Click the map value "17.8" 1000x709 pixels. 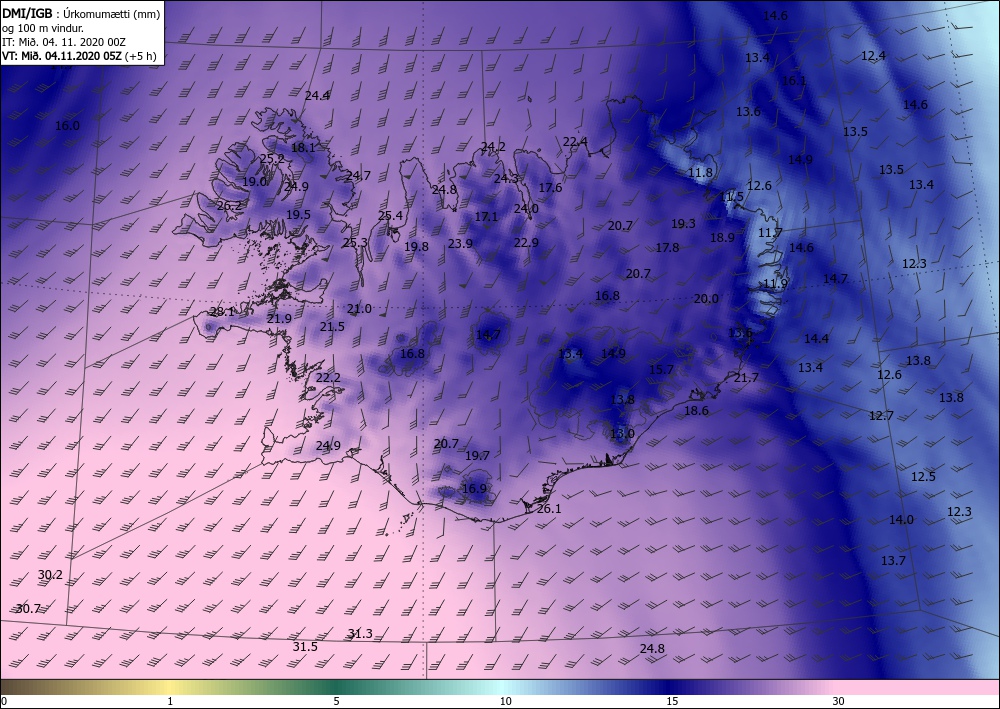pyautogui.click(x=667, y=247)
